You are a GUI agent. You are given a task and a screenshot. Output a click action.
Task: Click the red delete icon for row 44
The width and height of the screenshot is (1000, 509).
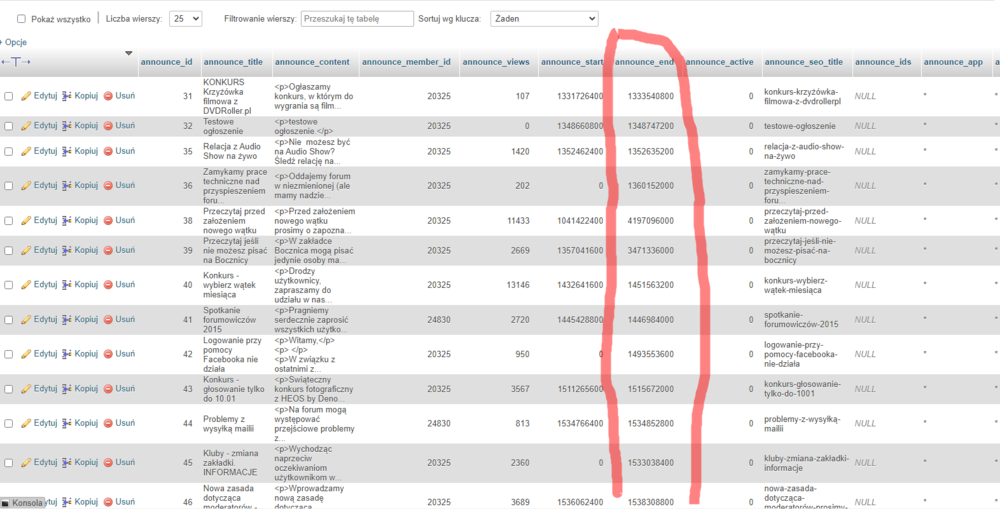pyautogui.click(x=108, y=423)
